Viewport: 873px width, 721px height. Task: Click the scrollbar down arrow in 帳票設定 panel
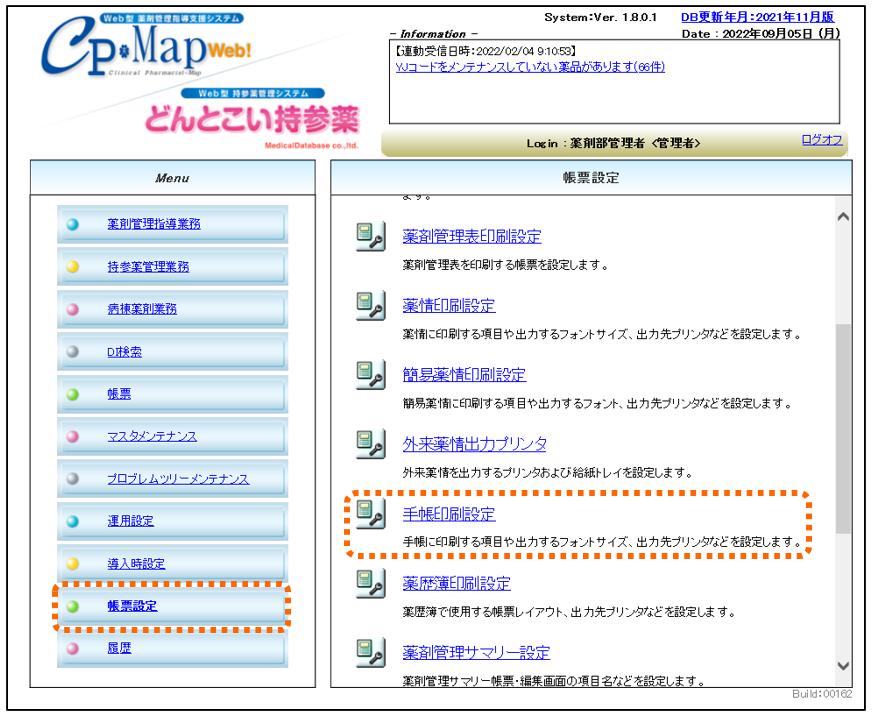click(x=842, y=666)
